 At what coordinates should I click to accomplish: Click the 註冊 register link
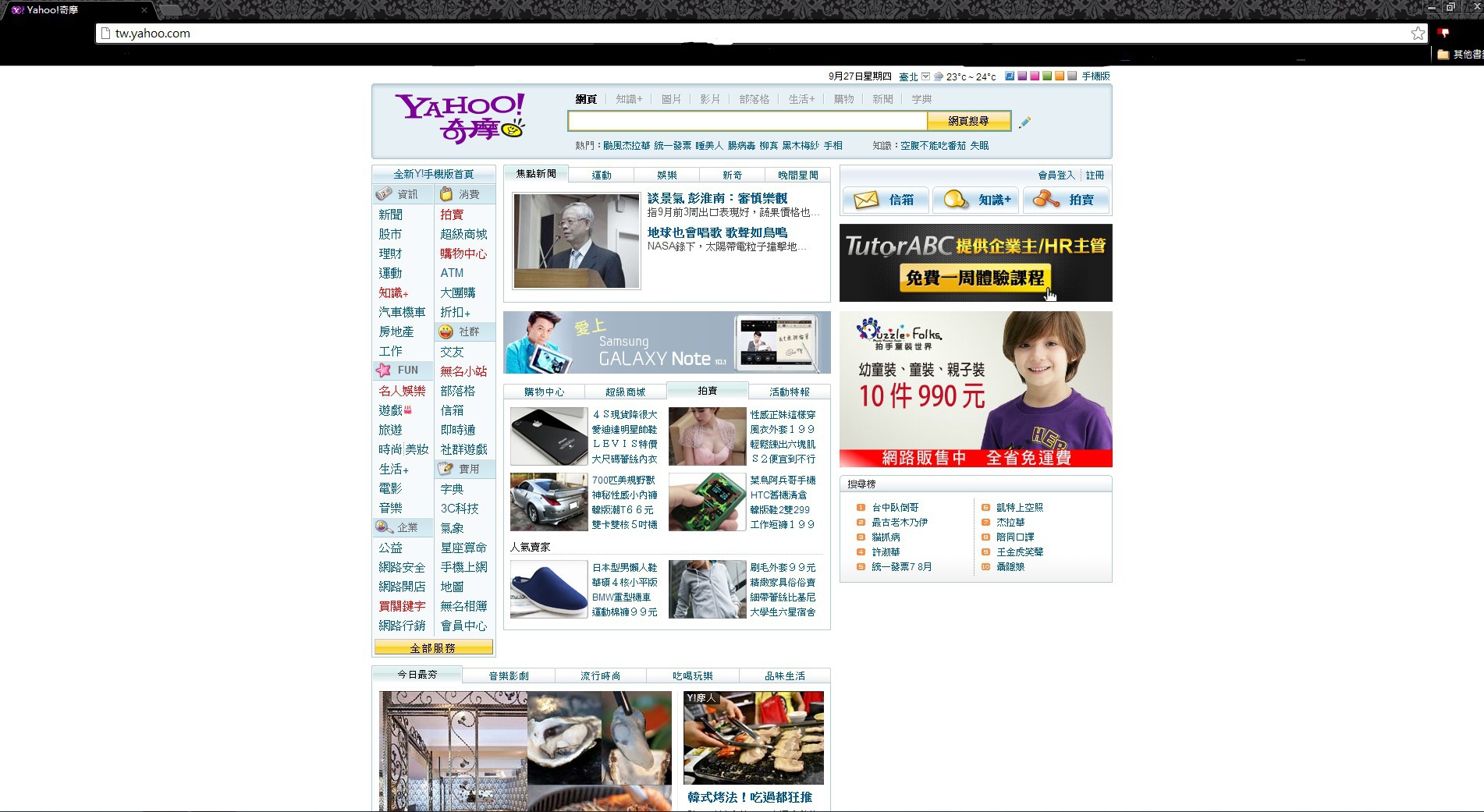[1095, 176]
